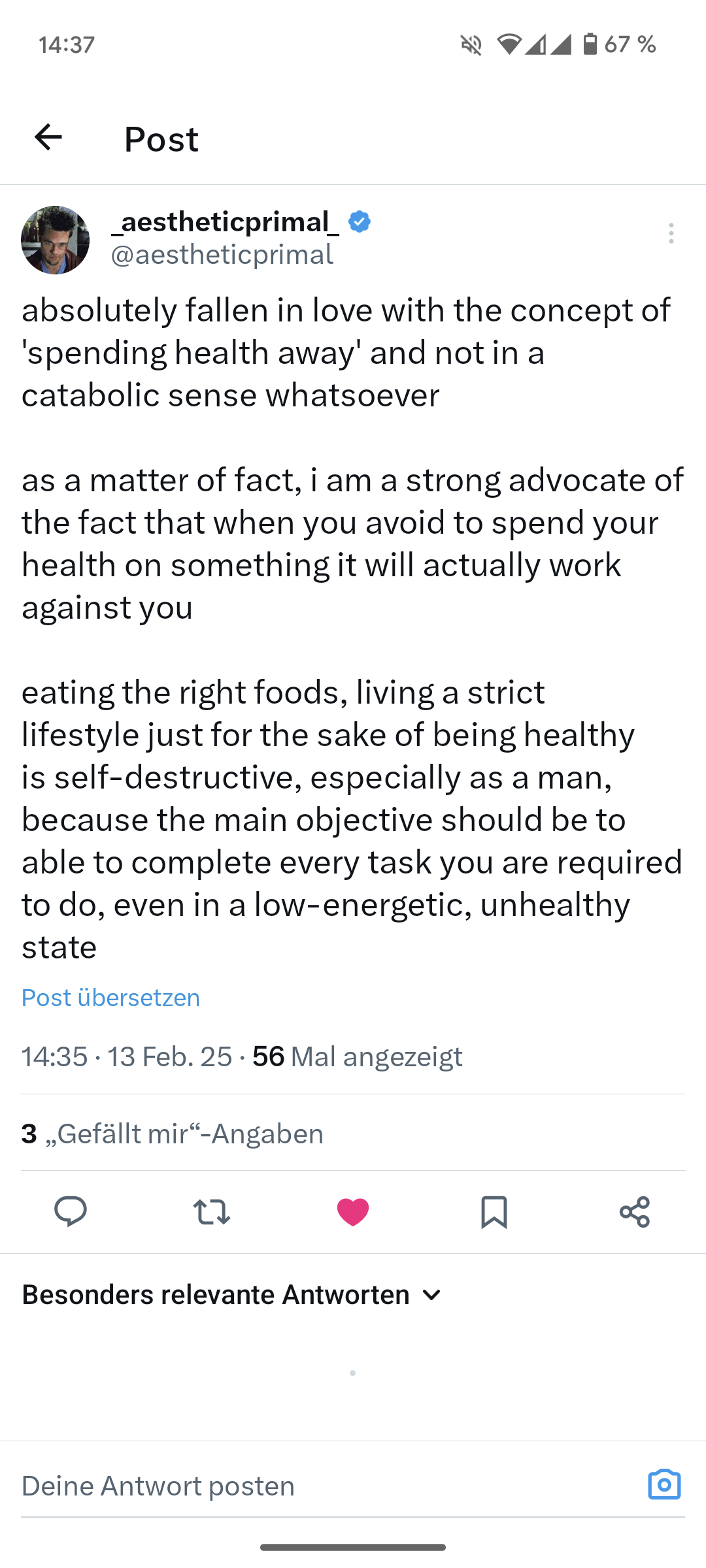Tap the _aestheticprimal_ display name
Viewport: 706px width, 1568px height.
(226, 222)
